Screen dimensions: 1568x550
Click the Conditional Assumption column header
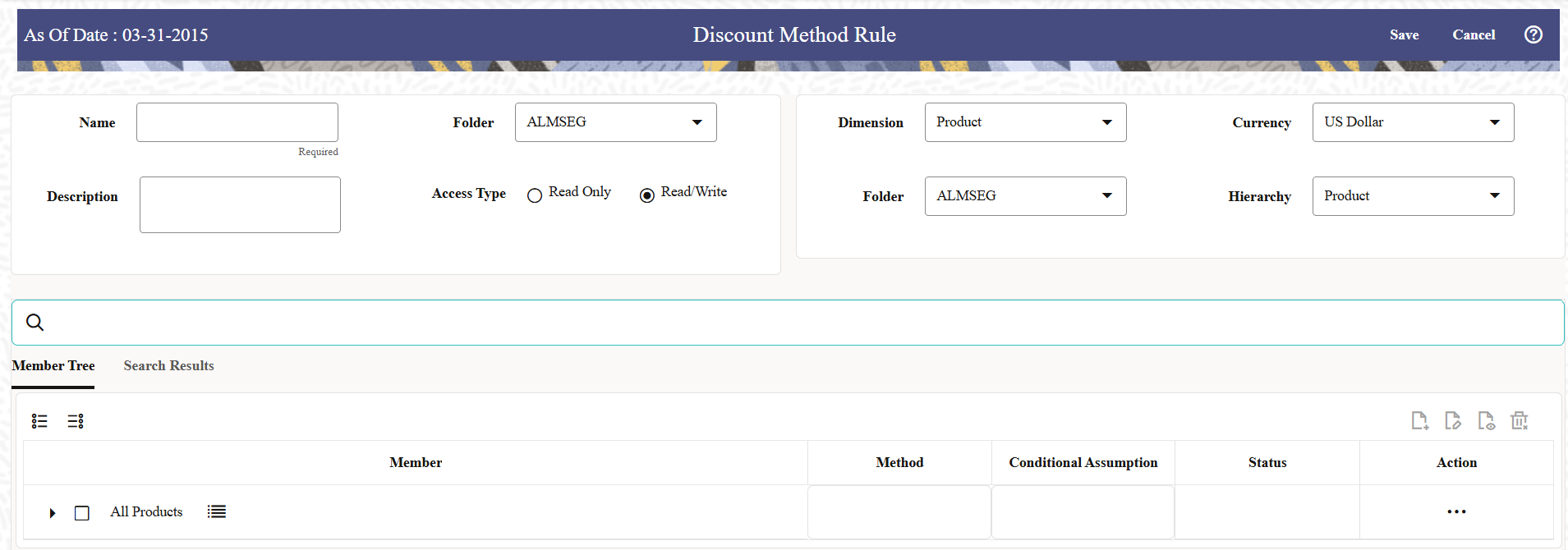1083,463
